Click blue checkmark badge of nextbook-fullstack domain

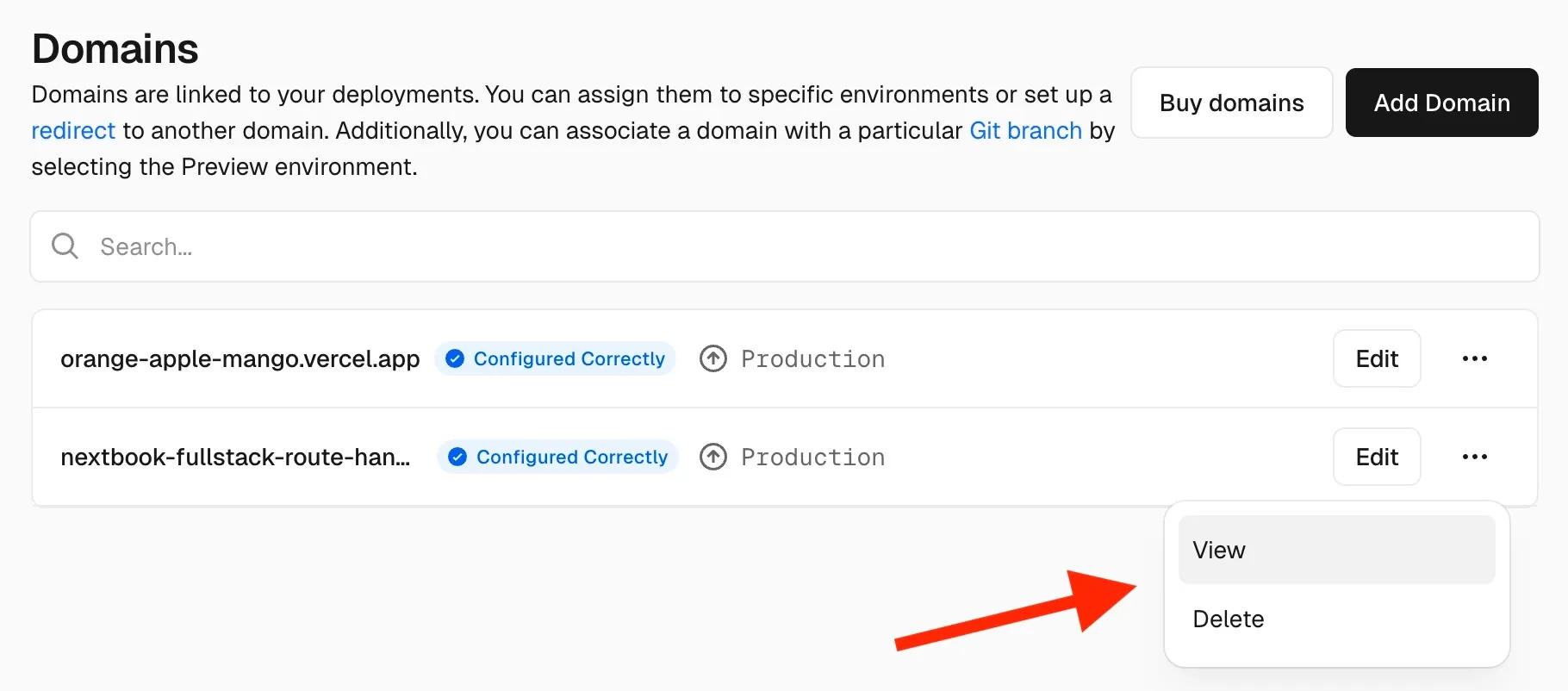tap(457, 457)
